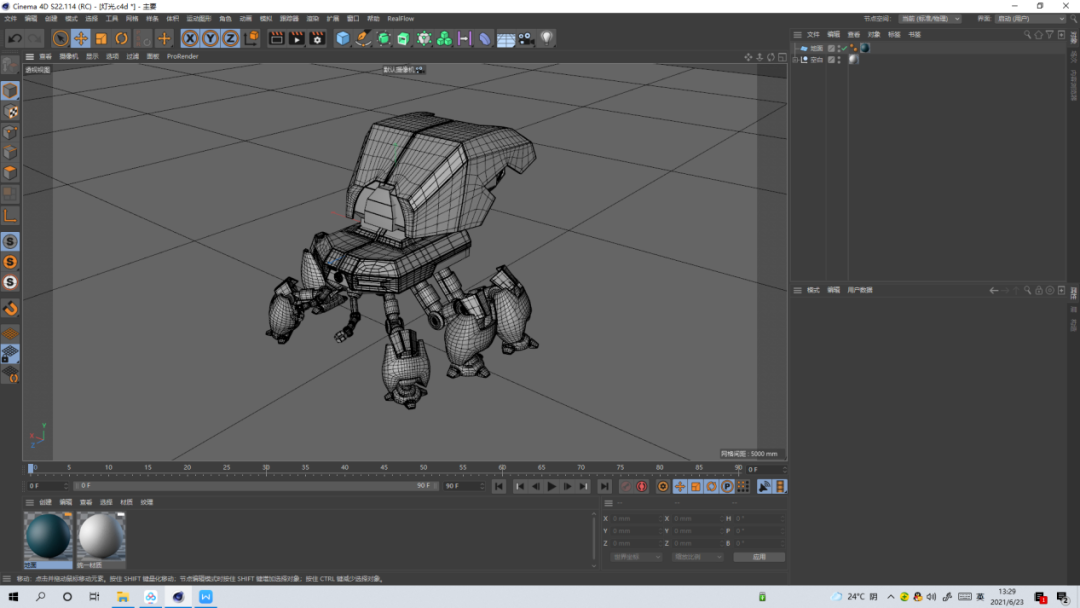Switch to Texture mode in left palette

[10, 112]
